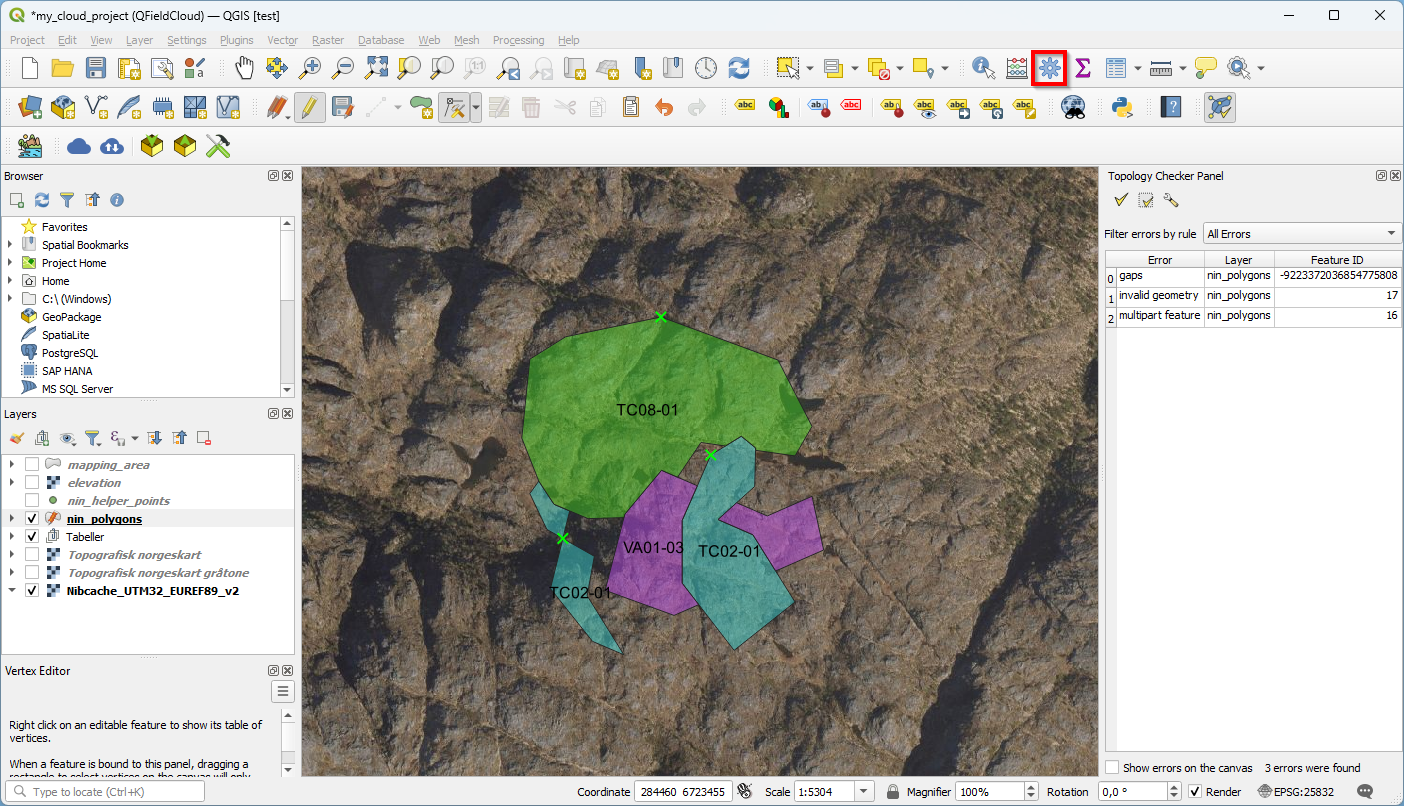Select the Pan Map hand tool
1404x806 pixels.
(244, 68)
